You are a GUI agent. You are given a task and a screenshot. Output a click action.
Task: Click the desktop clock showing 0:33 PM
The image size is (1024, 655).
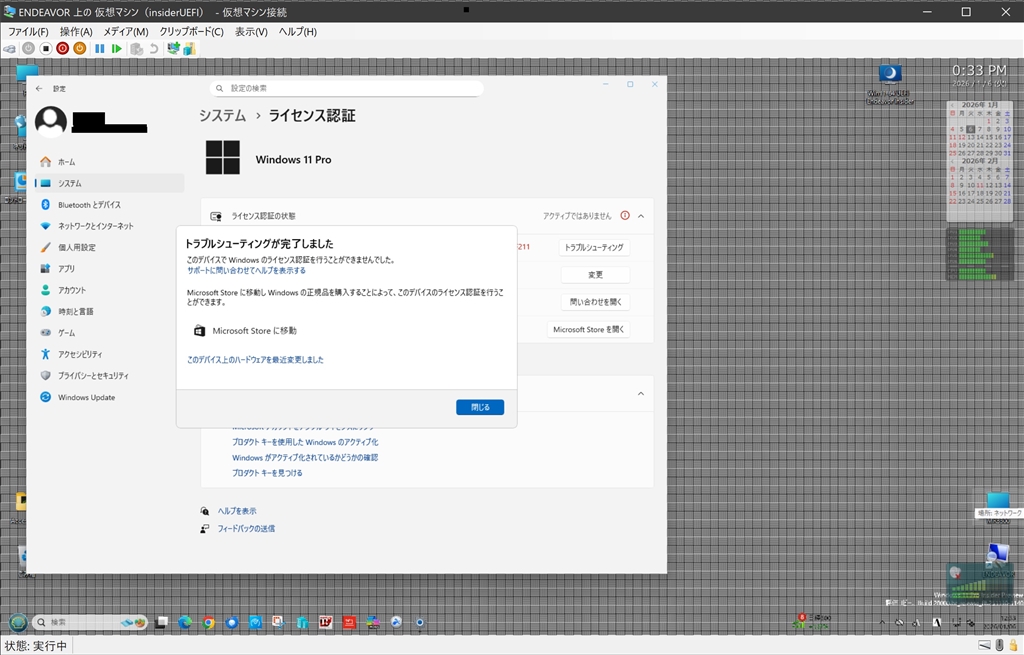978,70
